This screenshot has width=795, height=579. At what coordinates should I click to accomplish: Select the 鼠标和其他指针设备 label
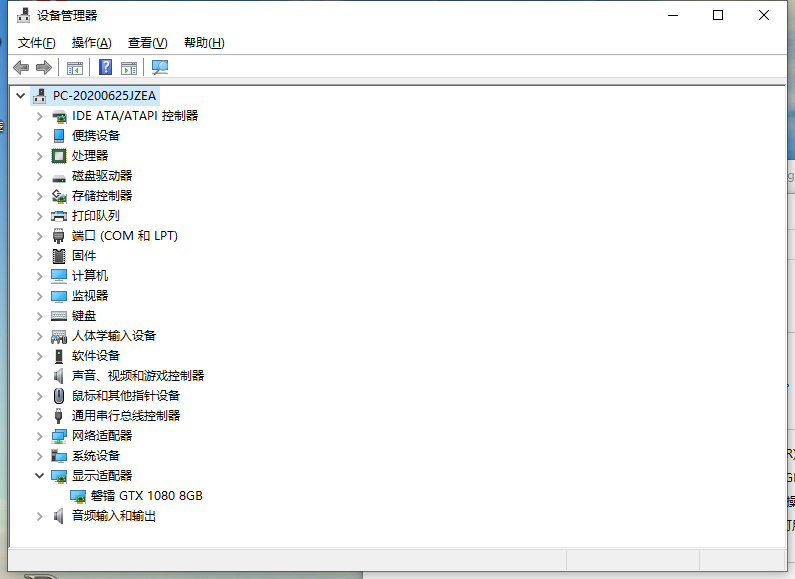pos(126,395)
